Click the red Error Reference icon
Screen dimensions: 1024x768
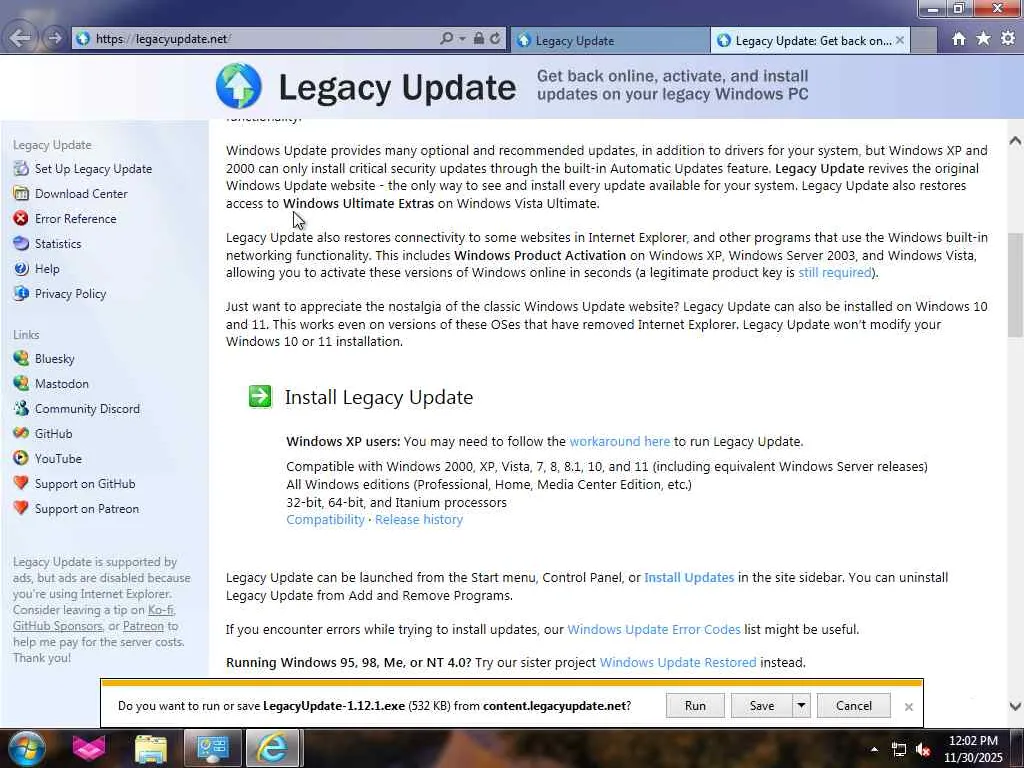[21, 218]
